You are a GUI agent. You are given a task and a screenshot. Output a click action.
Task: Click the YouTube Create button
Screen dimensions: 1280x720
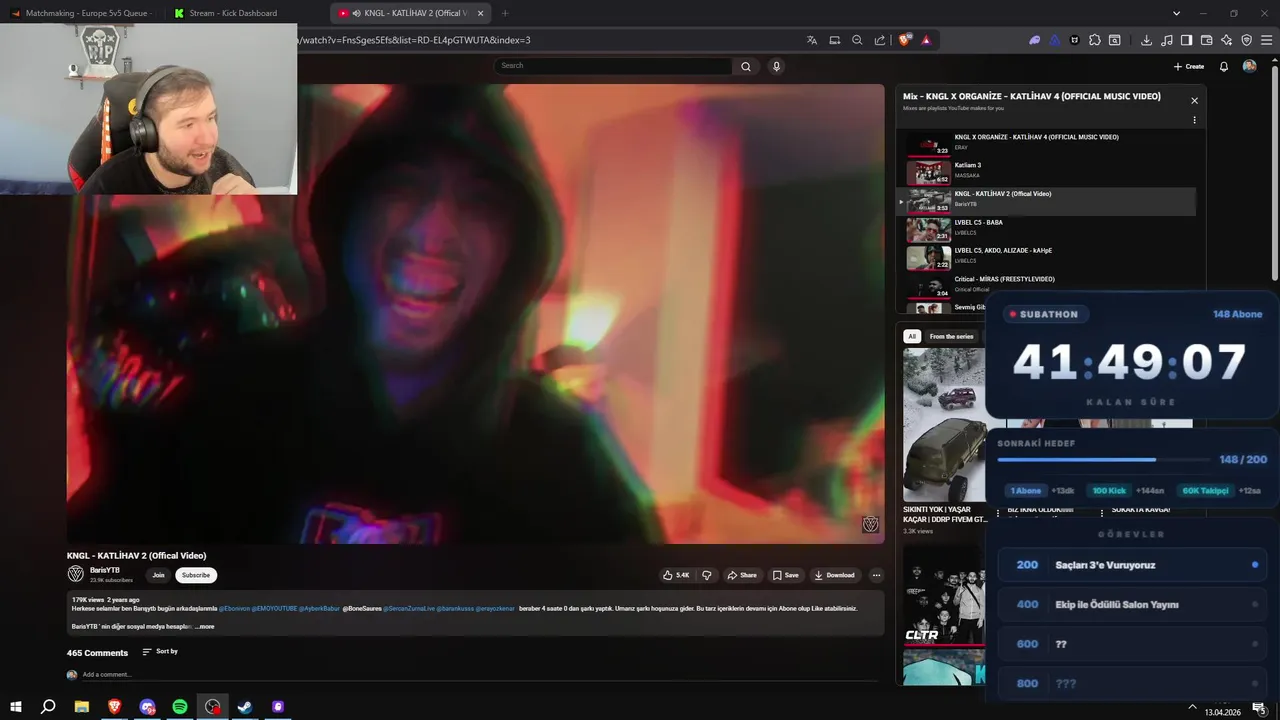pos(1189,66)
